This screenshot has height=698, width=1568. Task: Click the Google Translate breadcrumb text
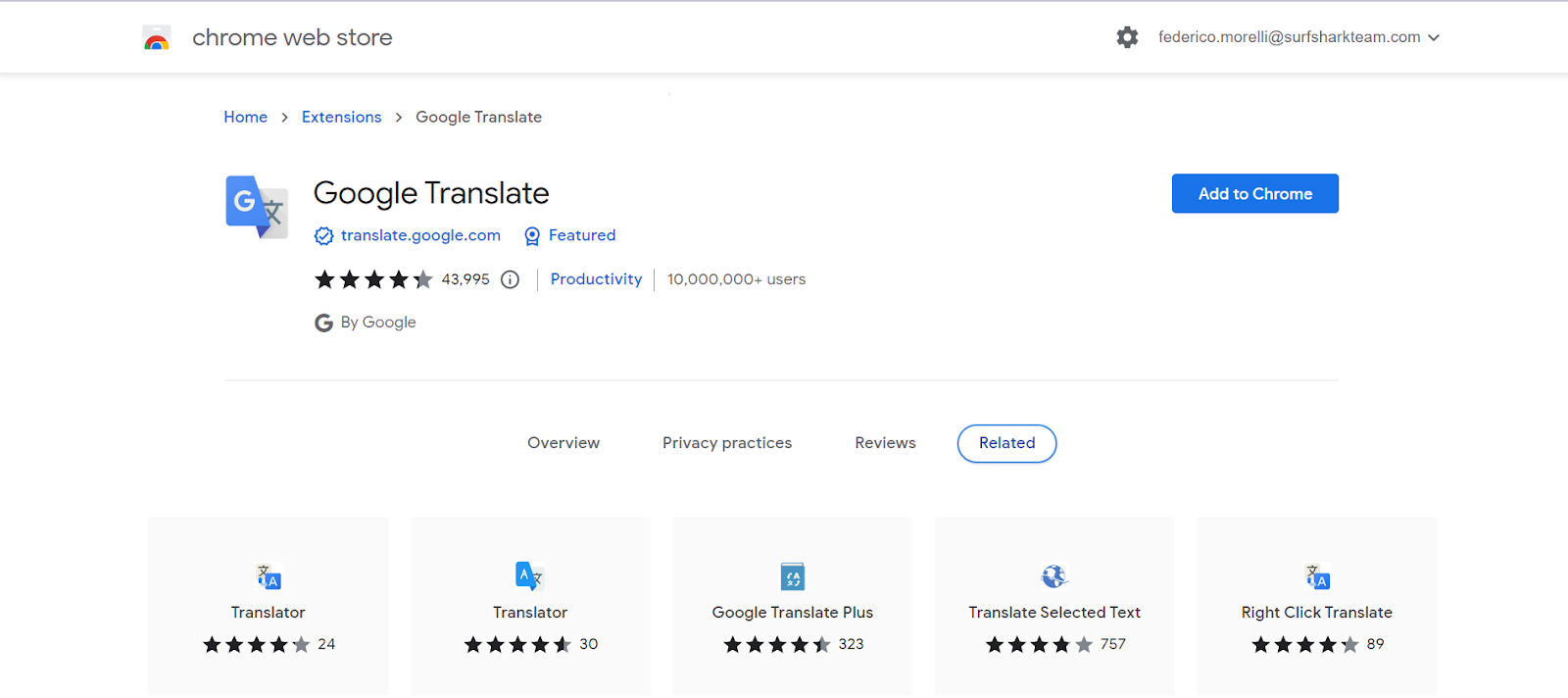pos(478,117)
